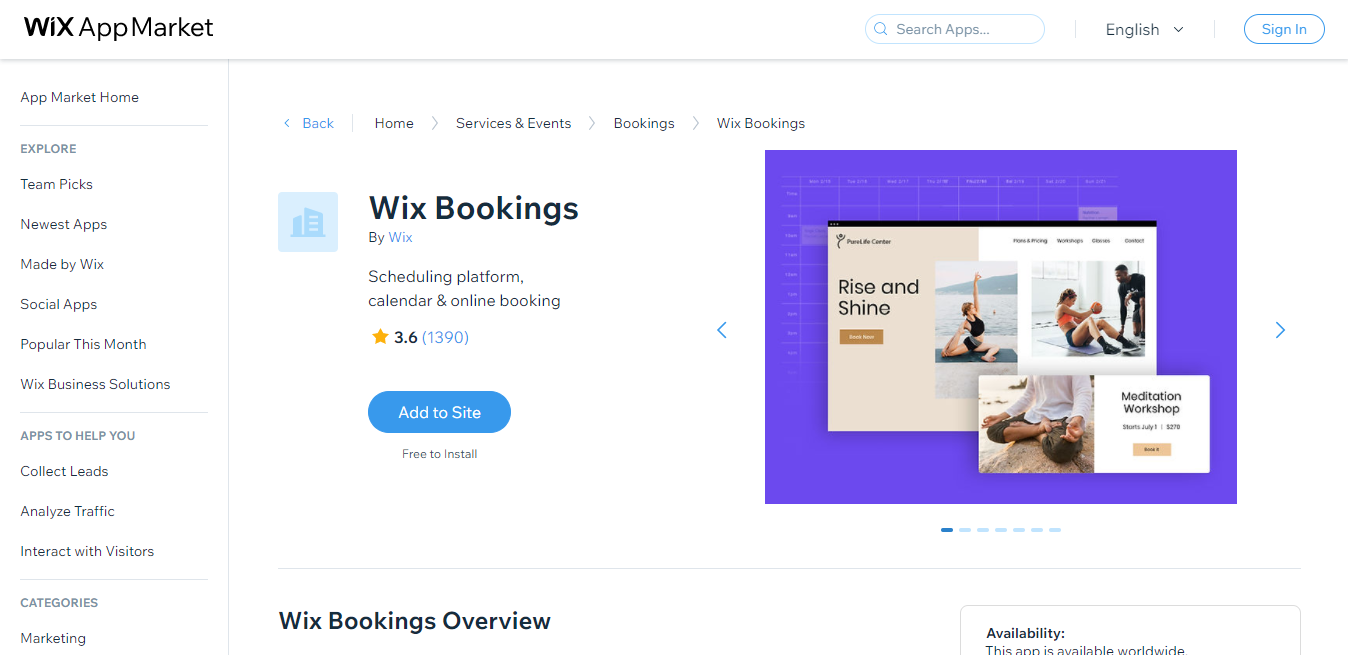The width and height of the screenshot is (1348, 655).
Task: Open App Market Home in sidebar
Action: pyautogui.click(x=80, y=97)
